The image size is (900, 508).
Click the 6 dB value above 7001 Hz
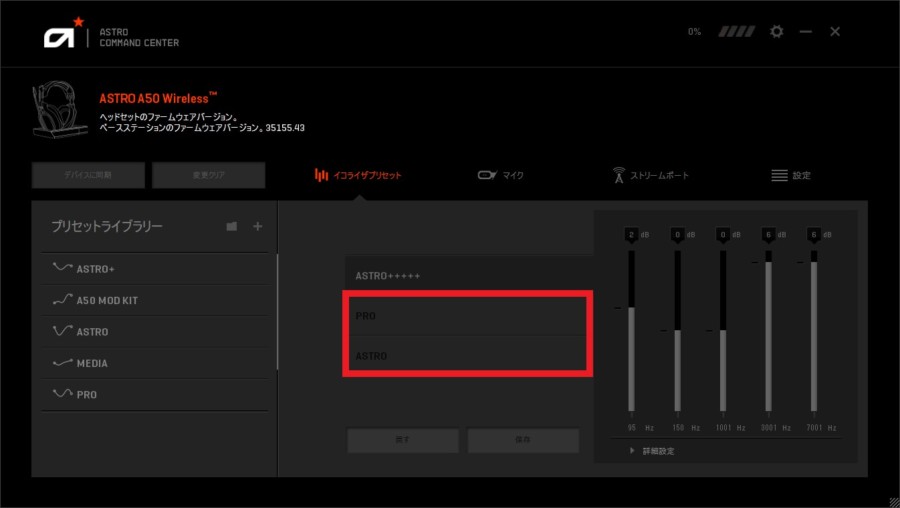(814, 235)
